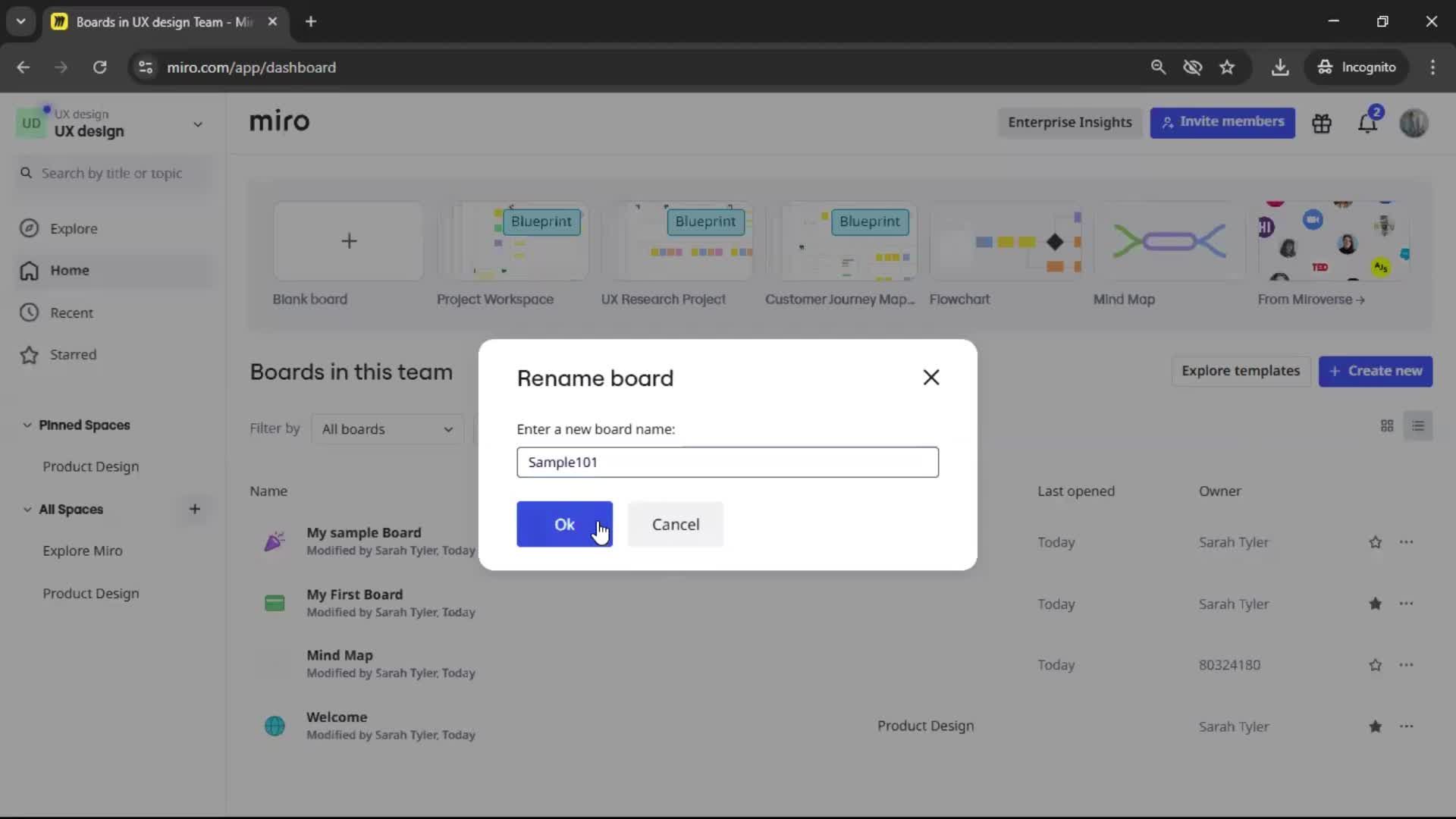This screenshot has width=1456, height=819.
Task: Star the My sample Board row
Action: pos(1375,542)
